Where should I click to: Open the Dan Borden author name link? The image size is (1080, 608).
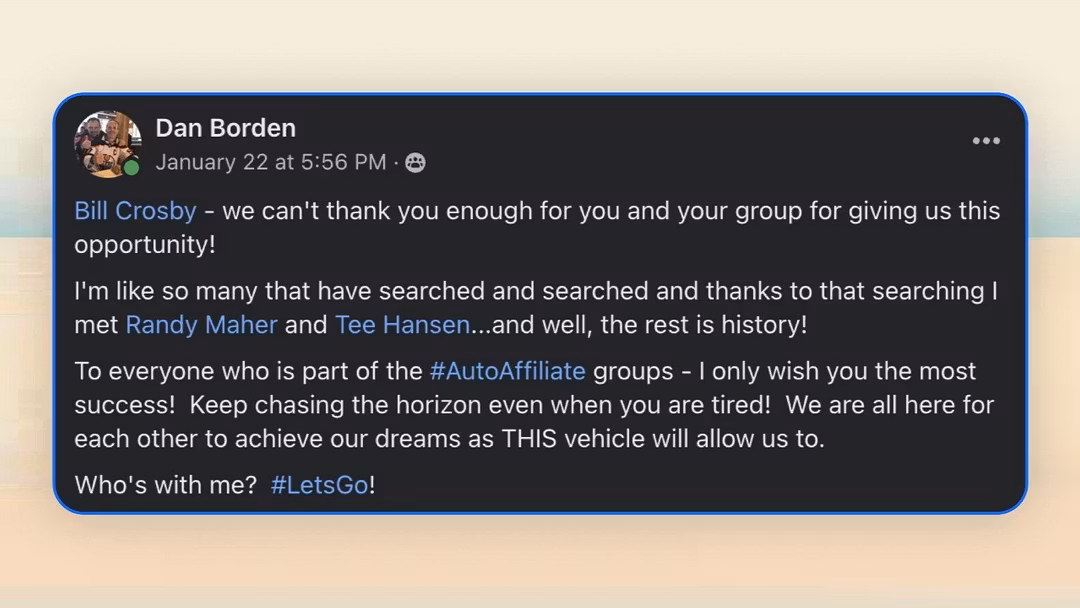(225, 128)
